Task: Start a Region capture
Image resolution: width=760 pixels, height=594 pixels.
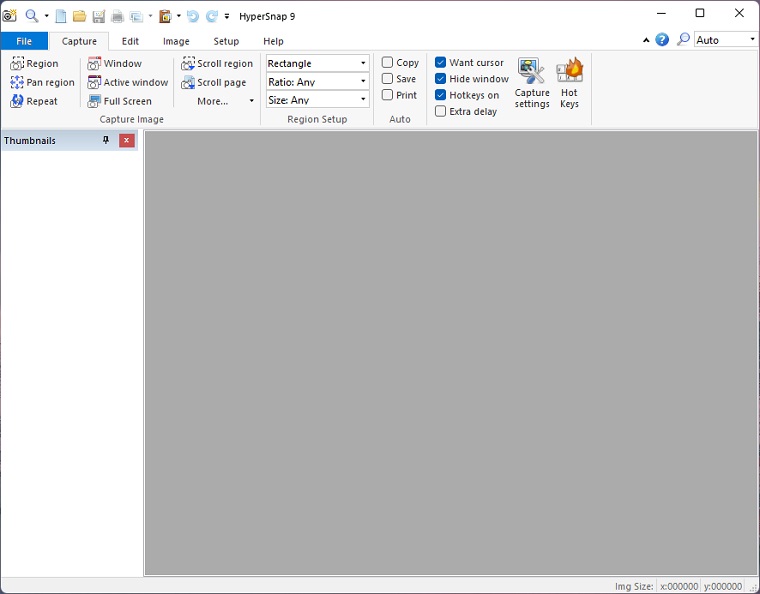Action: point(34,63)
